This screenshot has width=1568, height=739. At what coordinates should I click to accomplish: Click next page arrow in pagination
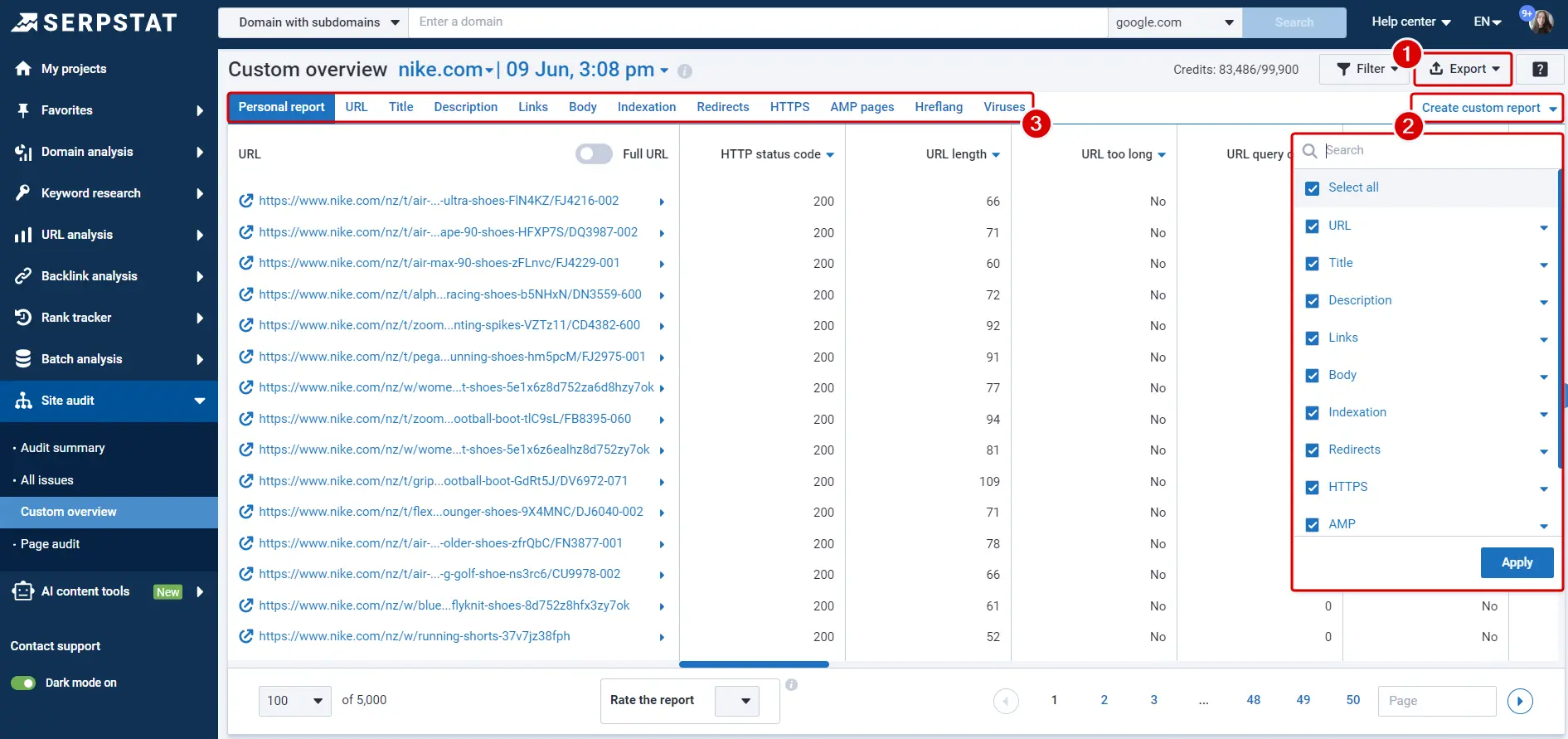click(x=1519, y=701)
